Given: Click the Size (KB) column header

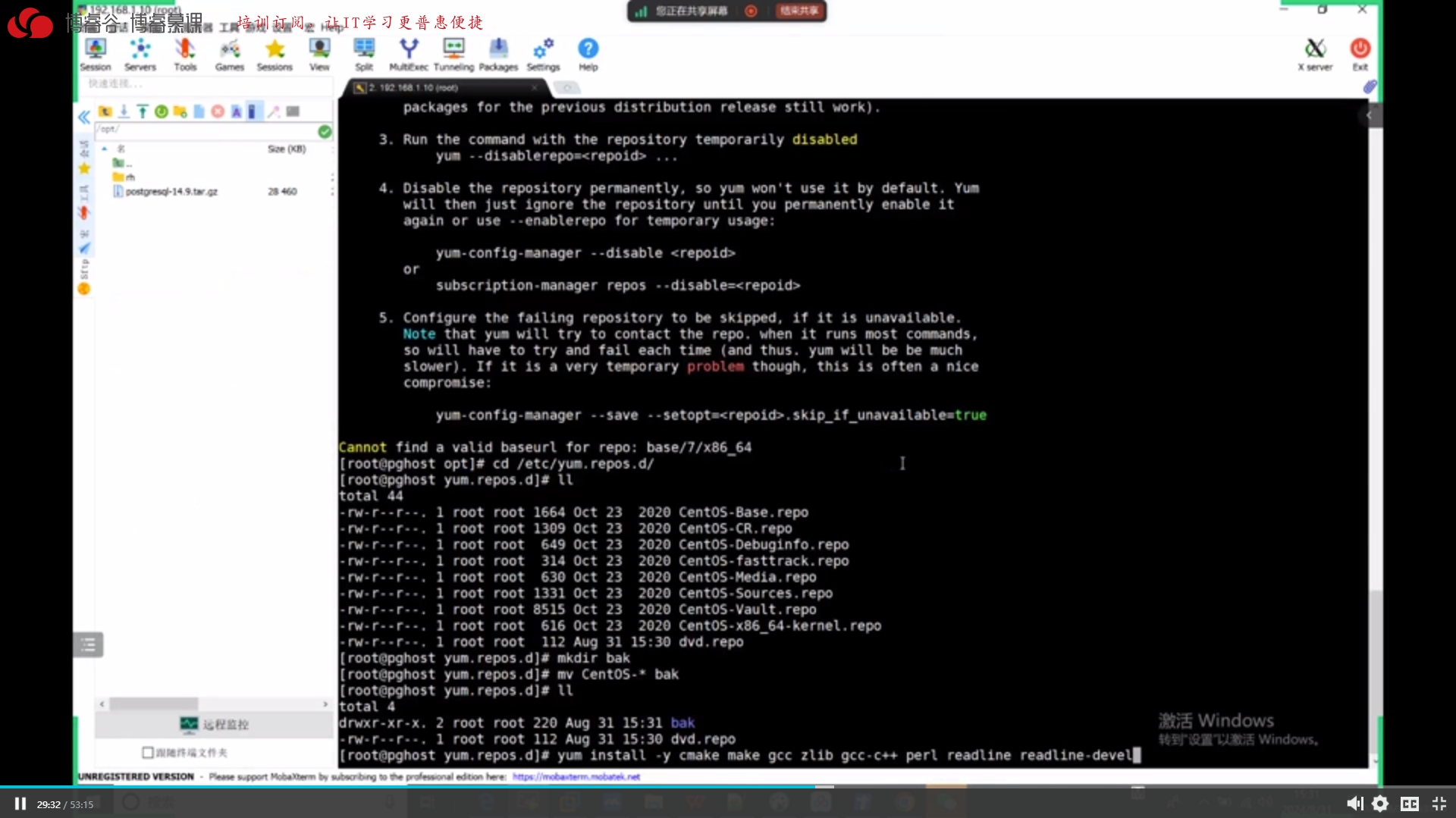Looking at the screenshot, I should [287, 149].
